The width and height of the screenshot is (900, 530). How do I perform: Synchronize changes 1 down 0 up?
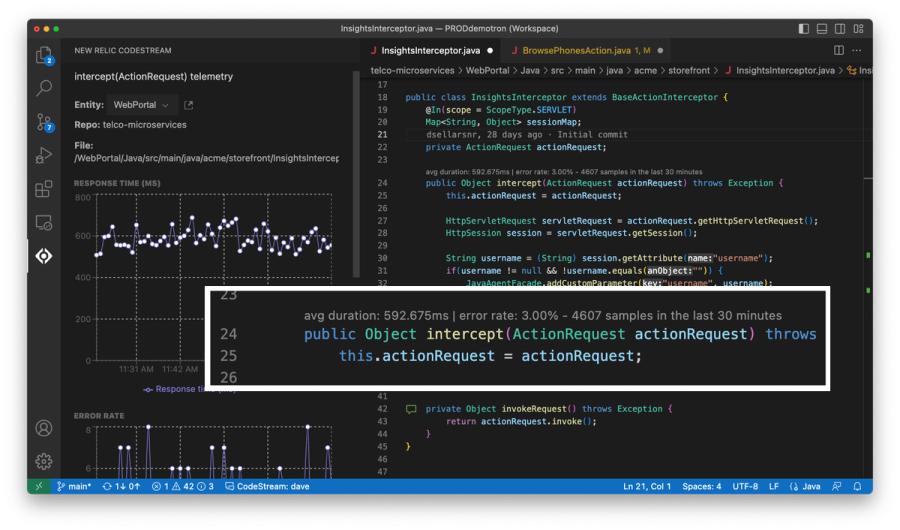pos(121,486)
